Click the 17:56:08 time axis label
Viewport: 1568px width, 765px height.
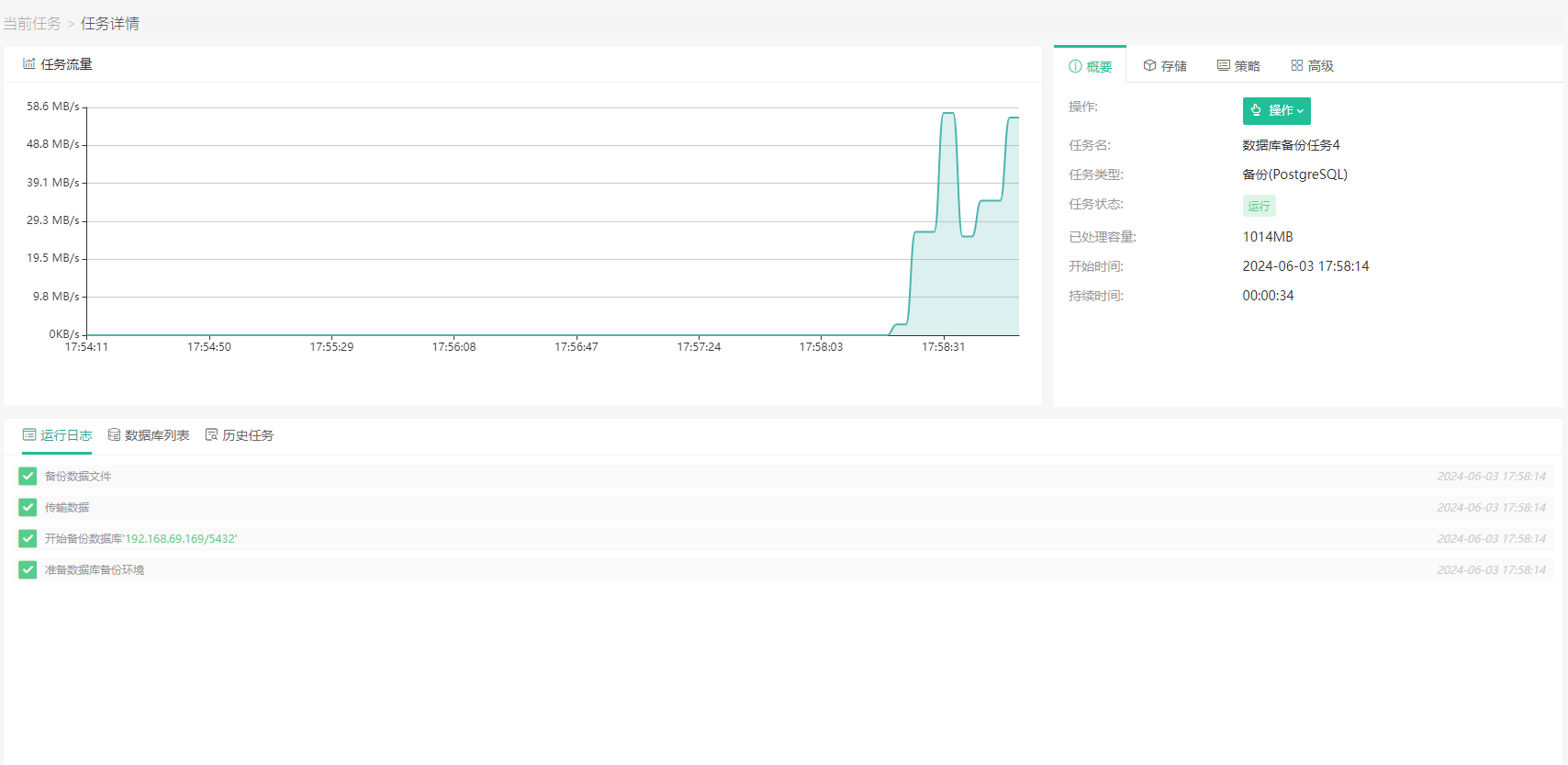point(454,347)
